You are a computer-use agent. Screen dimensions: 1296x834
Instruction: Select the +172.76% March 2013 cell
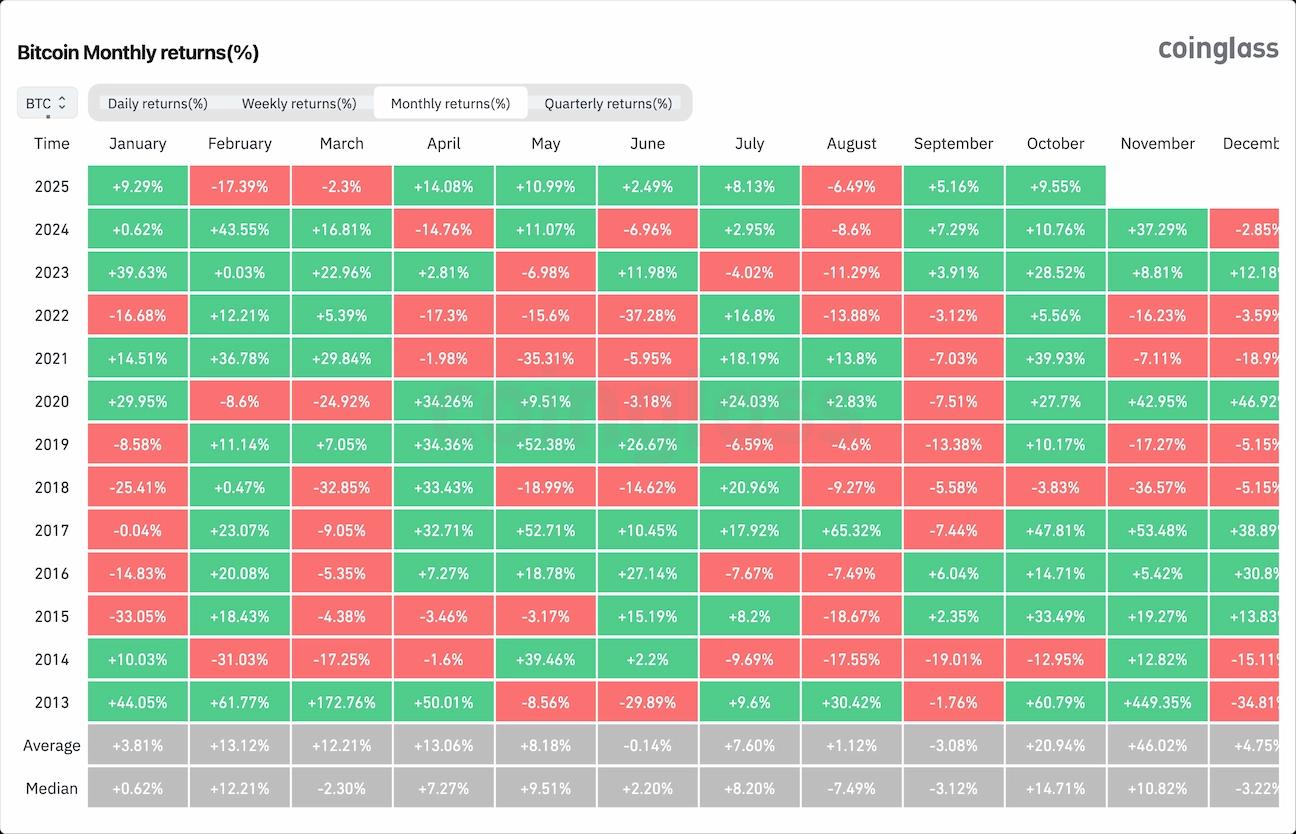click(341, 702)
